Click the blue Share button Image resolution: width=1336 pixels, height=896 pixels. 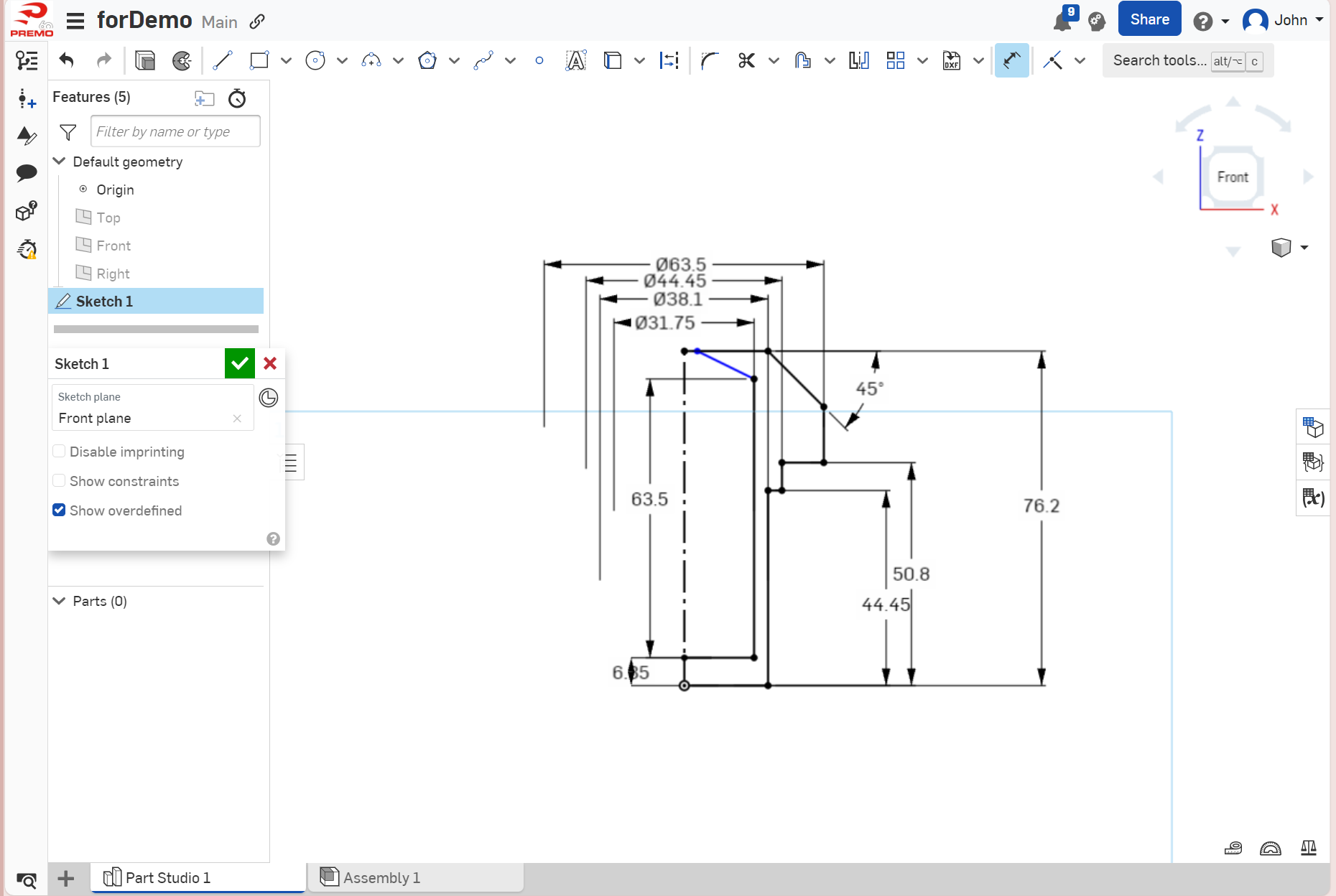coord(1149,20)
